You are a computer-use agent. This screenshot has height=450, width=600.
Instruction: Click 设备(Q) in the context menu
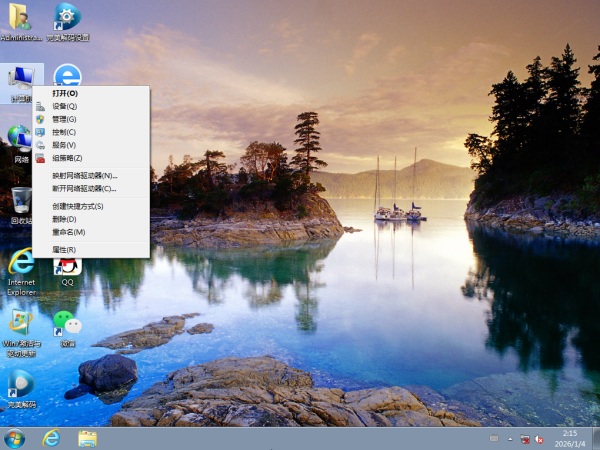click(x=64, y=106)
